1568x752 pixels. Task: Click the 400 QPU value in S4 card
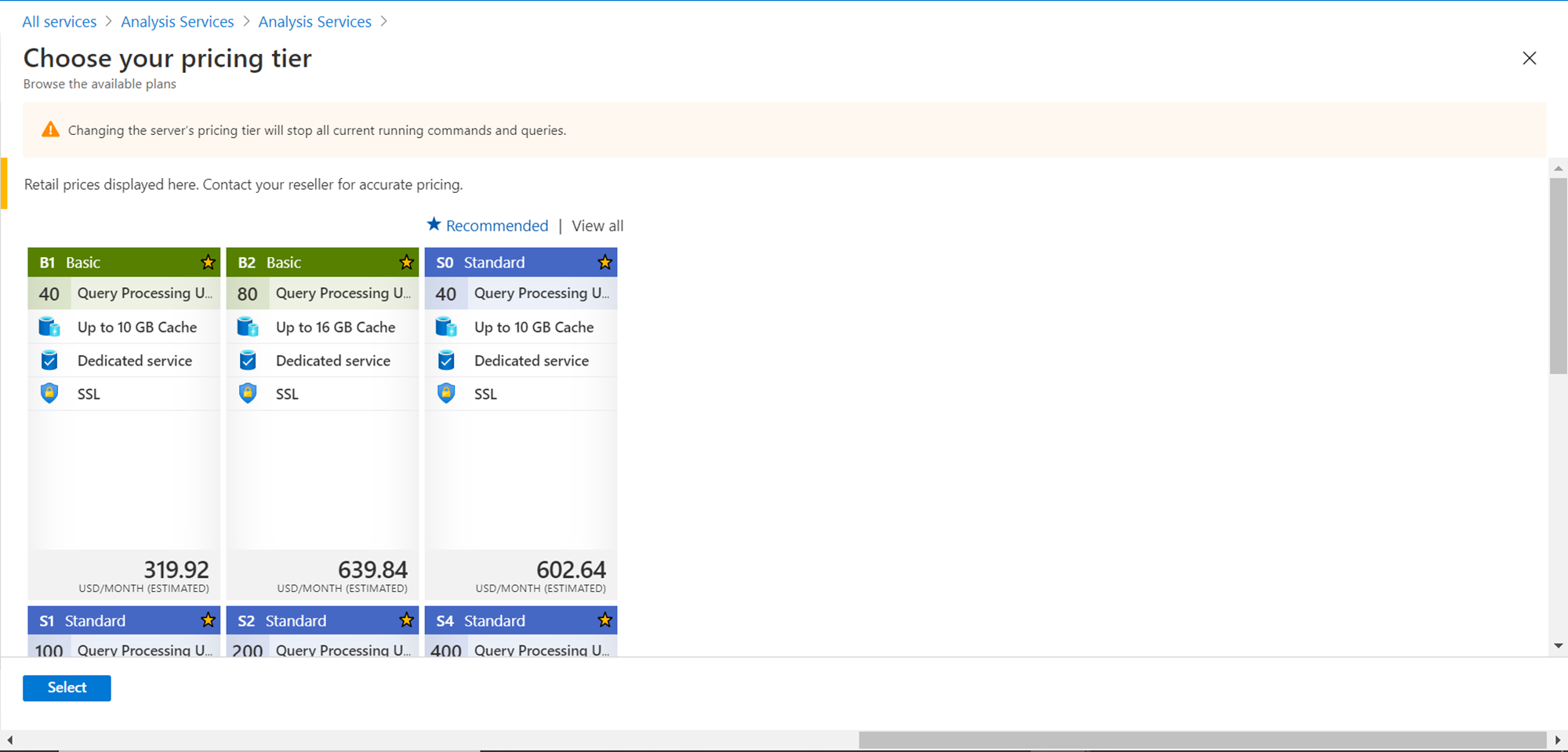[446, 650]
